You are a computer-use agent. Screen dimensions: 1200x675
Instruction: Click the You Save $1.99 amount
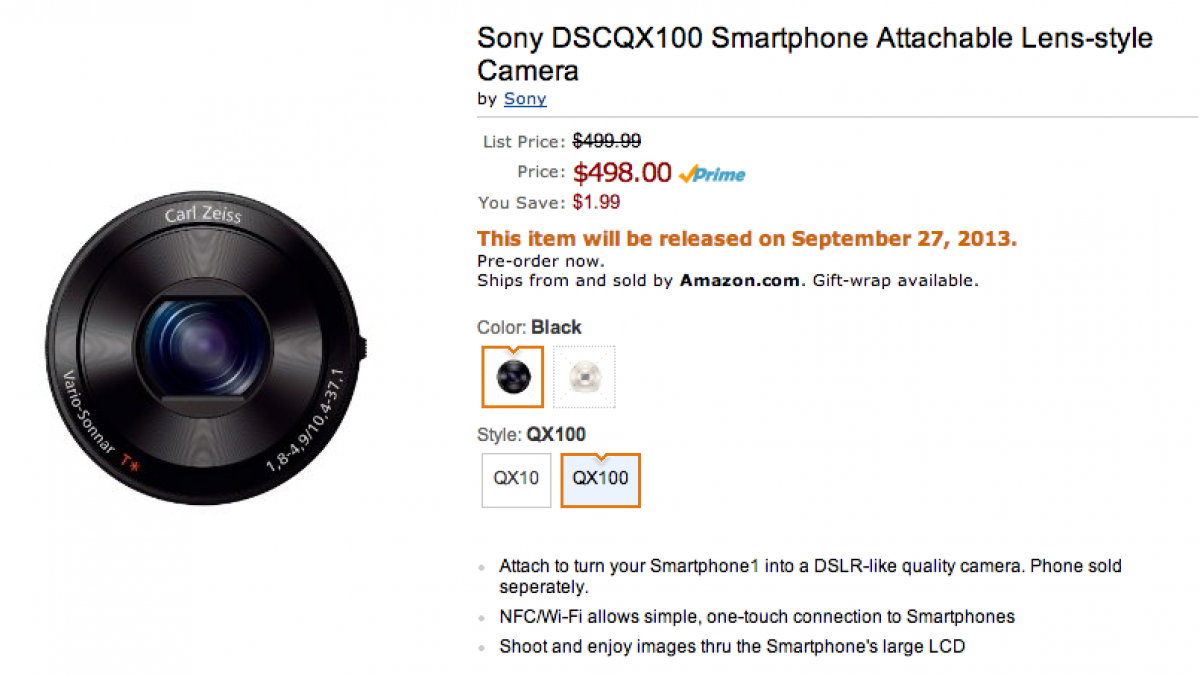tap(596, 202)
